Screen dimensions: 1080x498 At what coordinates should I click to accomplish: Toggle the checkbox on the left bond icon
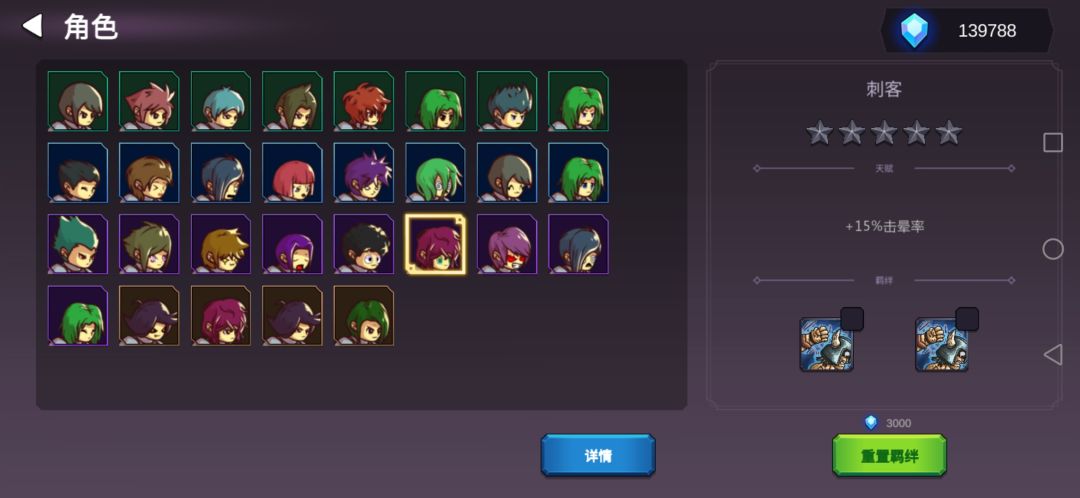(x=852, y=319)
